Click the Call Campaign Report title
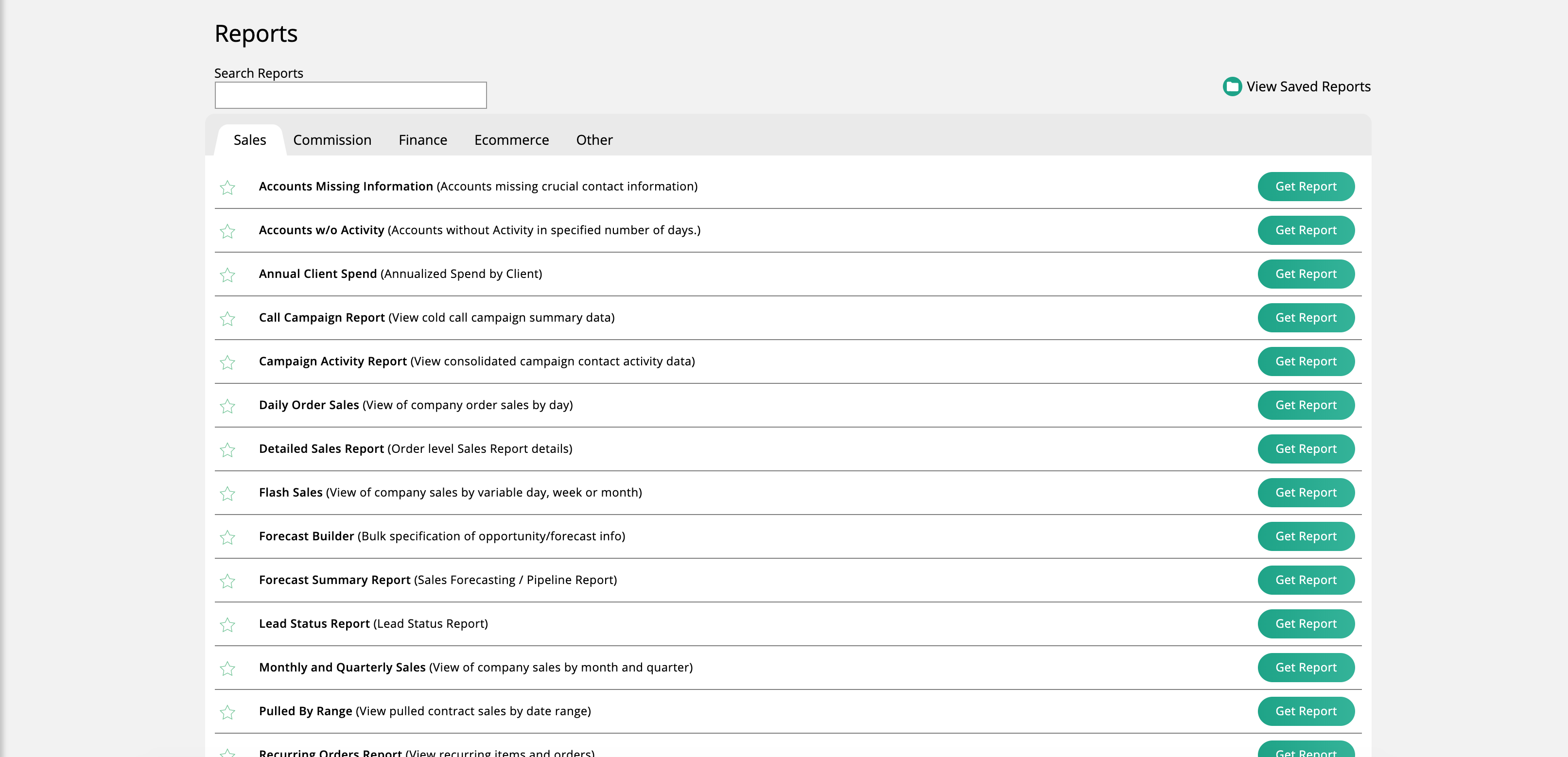 (x=321, y=318)
